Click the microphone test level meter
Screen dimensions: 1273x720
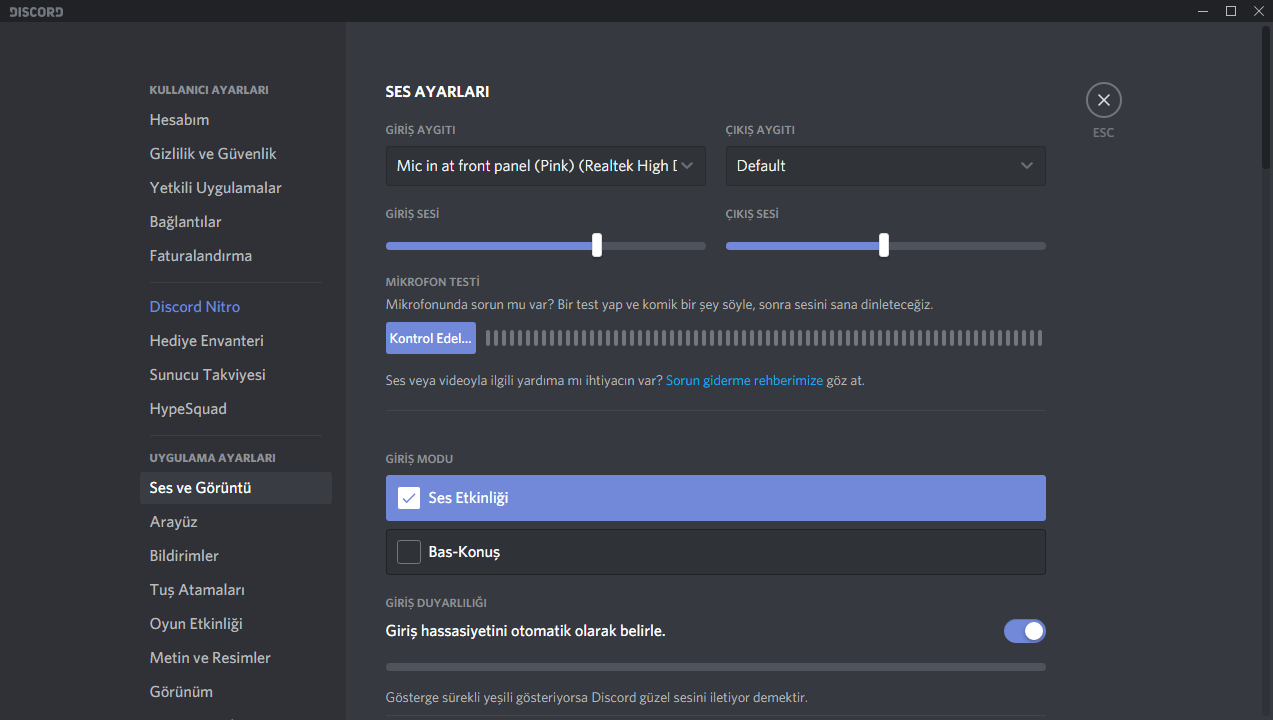pos(764,338)
